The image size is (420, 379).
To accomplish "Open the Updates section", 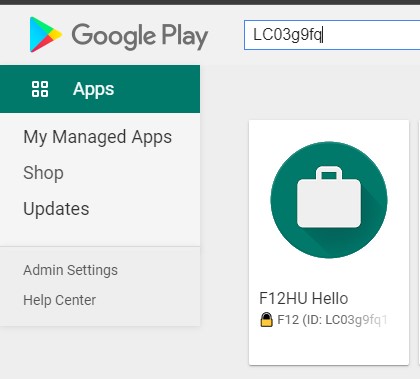I will pyautogui.click(x=56, y=209).
